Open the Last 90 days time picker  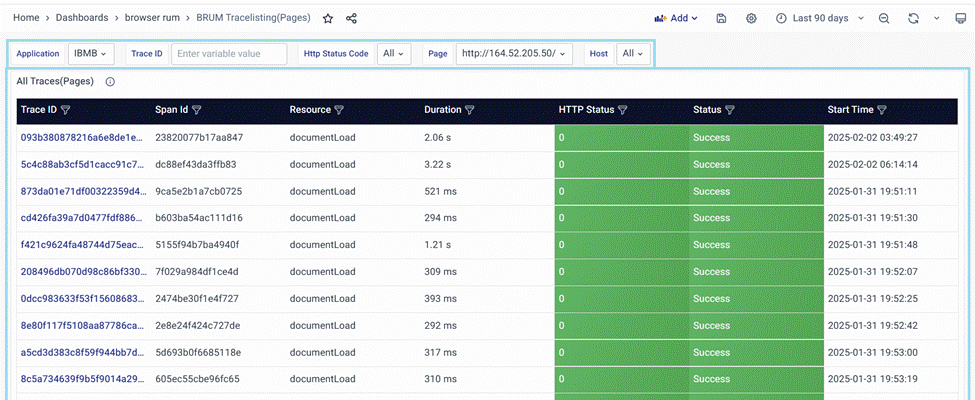coord(818,18)
